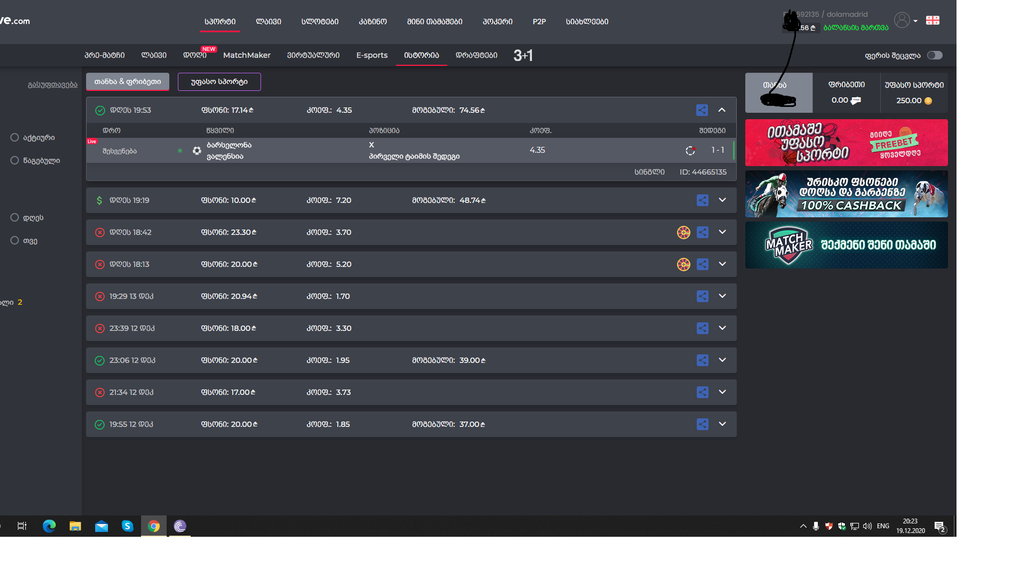The width and height of the screenshot is (1024, 576).
Task: Switch to the E-sports tab
Action: click(372, 56)
